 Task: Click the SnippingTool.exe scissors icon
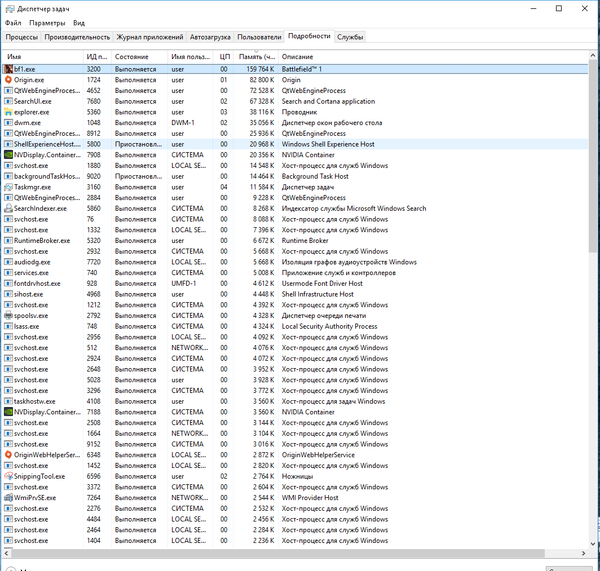point(8,476)
